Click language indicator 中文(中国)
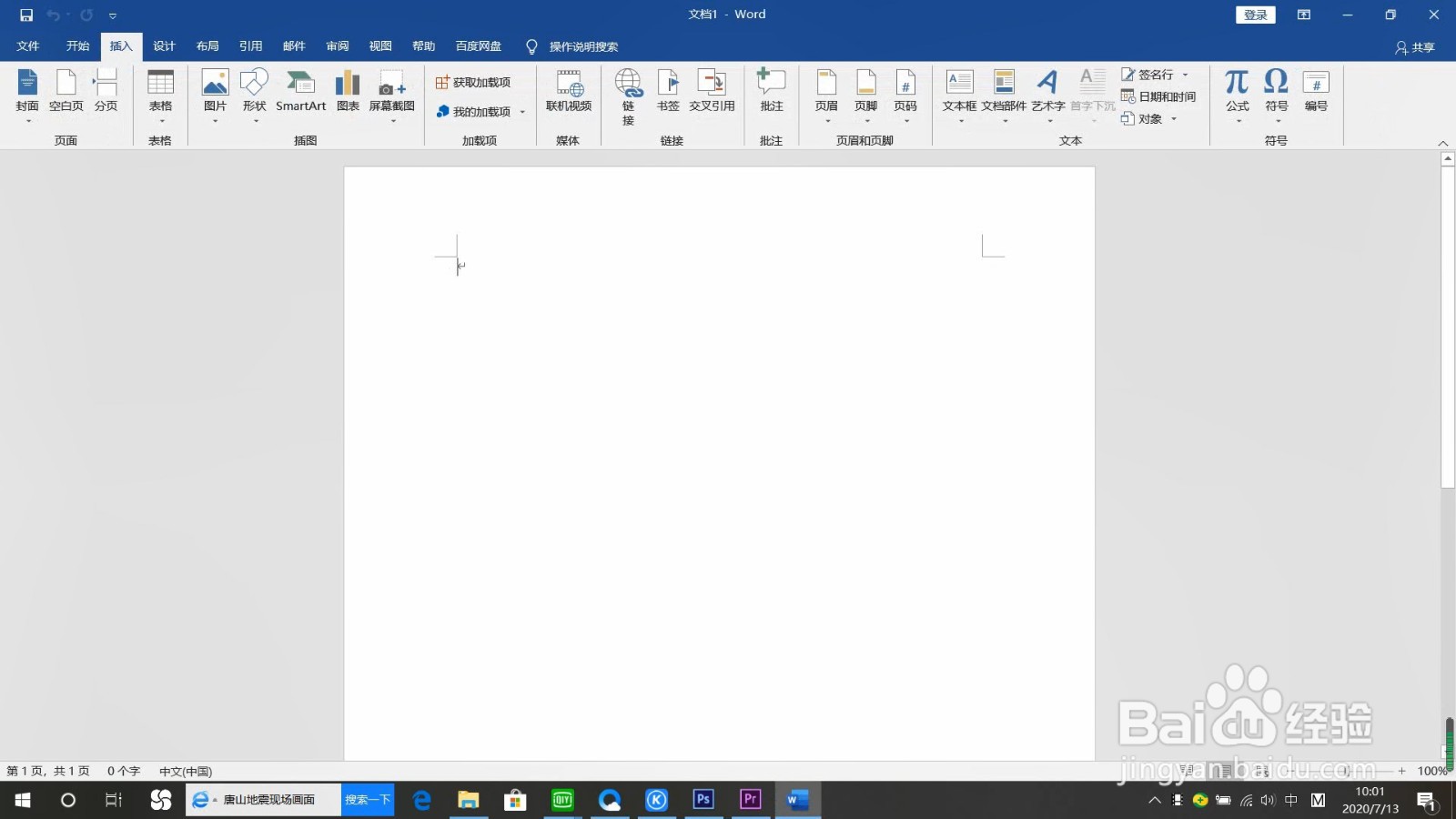The height and width of the screenshot is (819, 1456). click(186, 771)
